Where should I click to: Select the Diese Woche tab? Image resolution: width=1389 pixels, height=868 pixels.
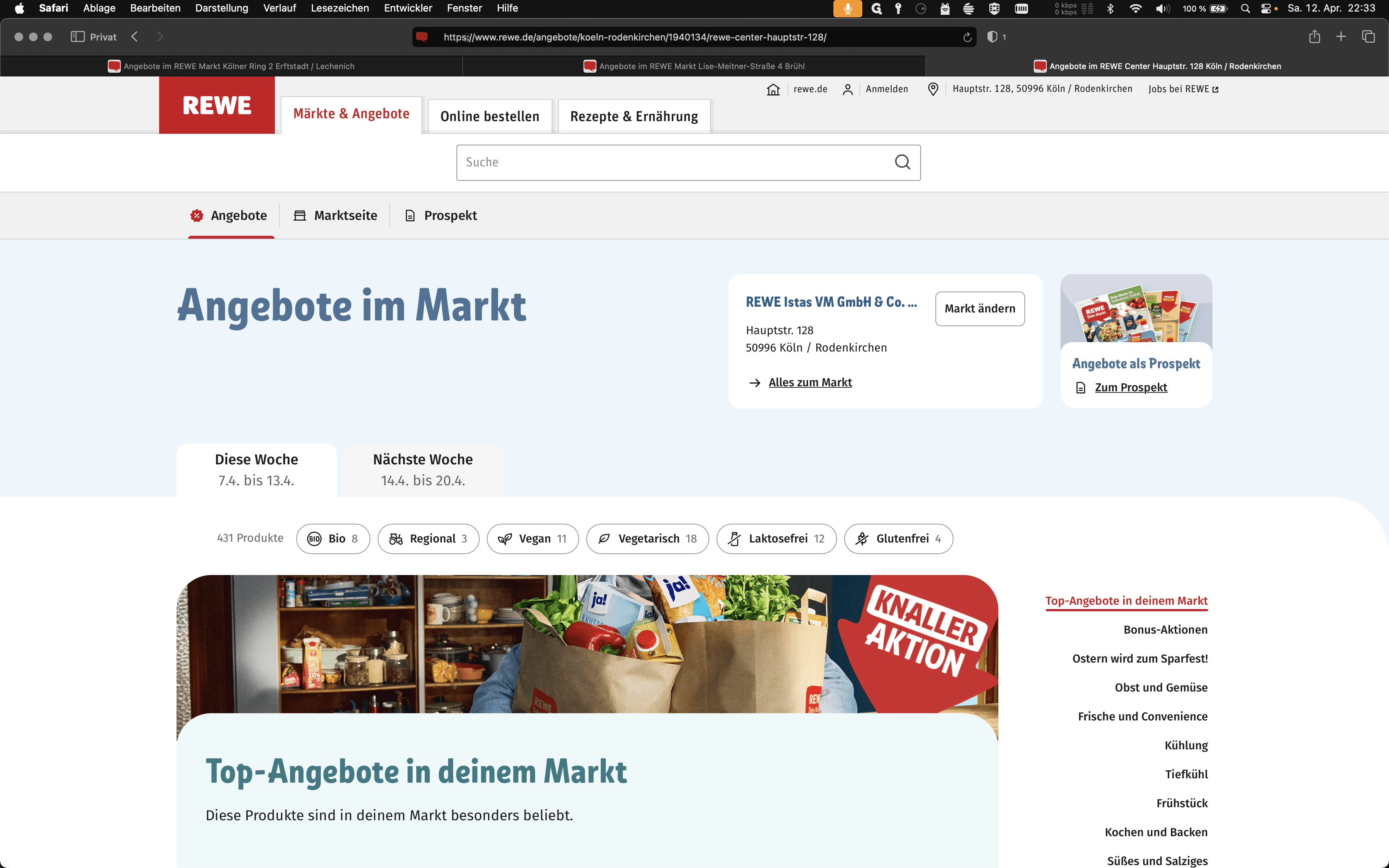click(x=256, y=469)
